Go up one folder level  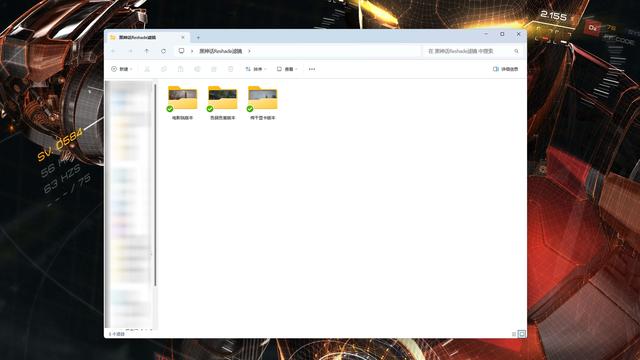[x=147, y=51]
